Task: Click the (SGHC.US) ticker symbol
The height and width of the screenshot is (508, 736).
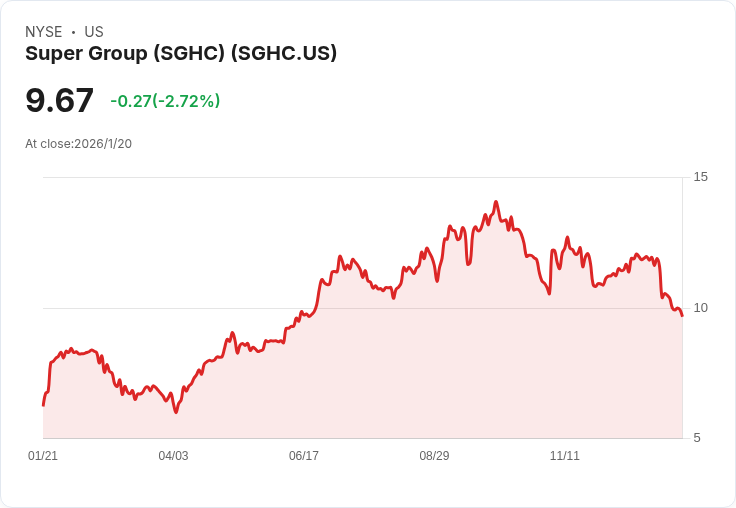Action: click(x=283, y=54)
